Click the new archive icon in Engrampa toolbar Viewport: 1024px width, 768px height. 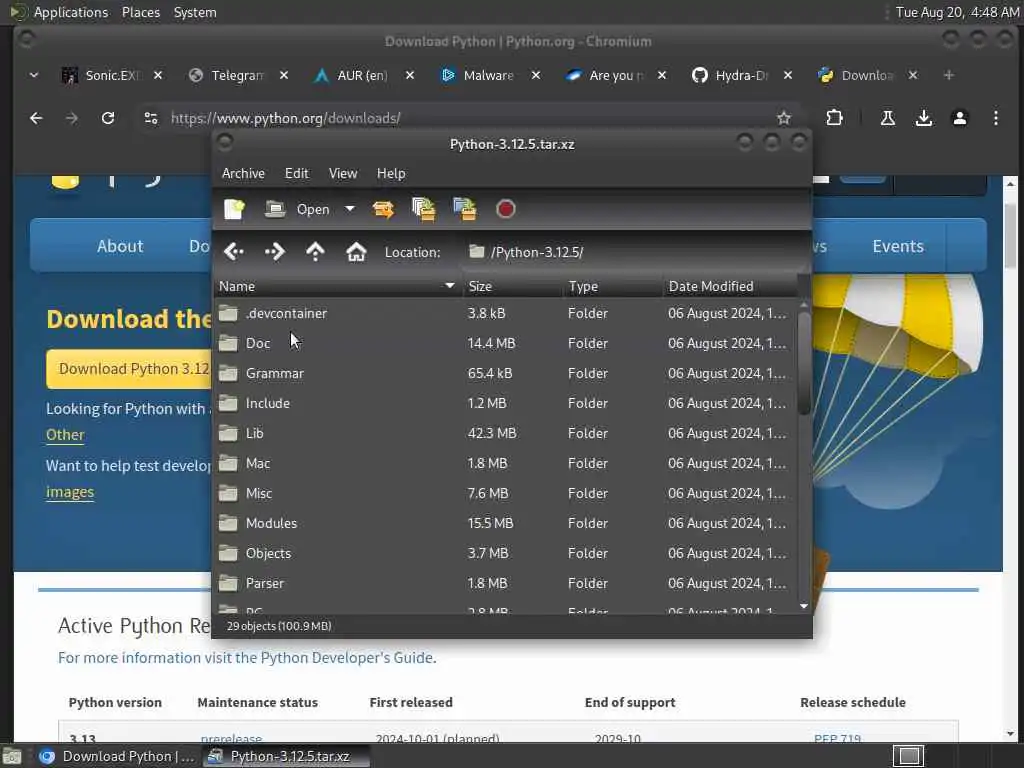pos(234,209)
